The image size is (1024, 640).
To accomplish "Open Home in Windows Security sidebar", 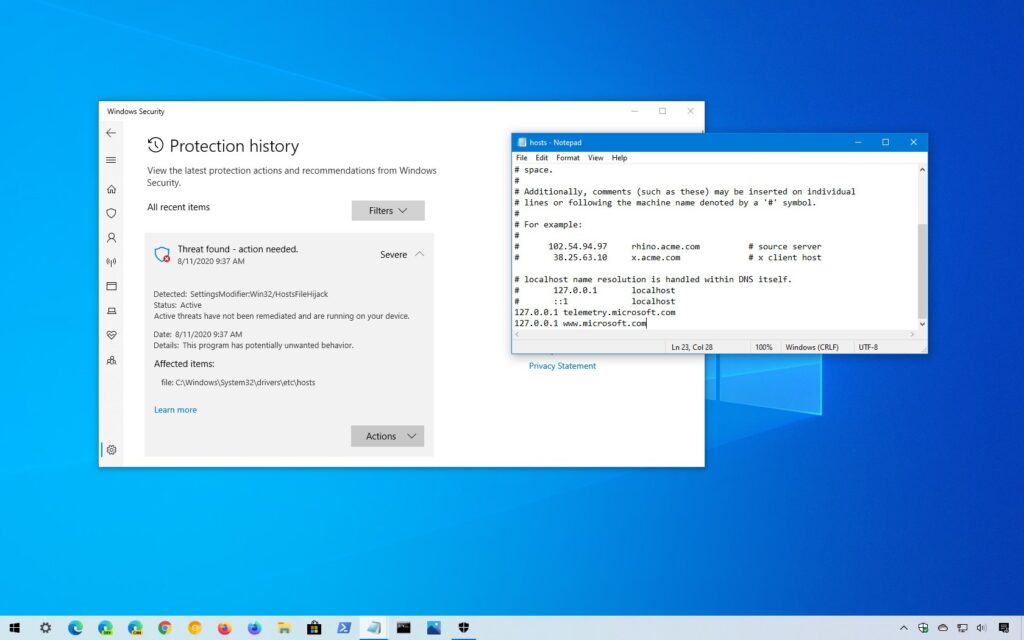I will tap(111, 189).
